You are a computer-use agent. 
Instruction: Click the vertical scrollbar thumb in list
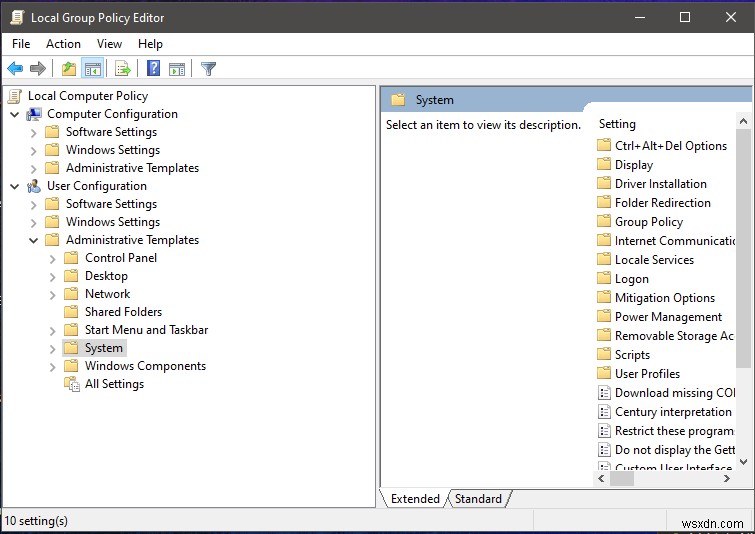click(743, 248)
